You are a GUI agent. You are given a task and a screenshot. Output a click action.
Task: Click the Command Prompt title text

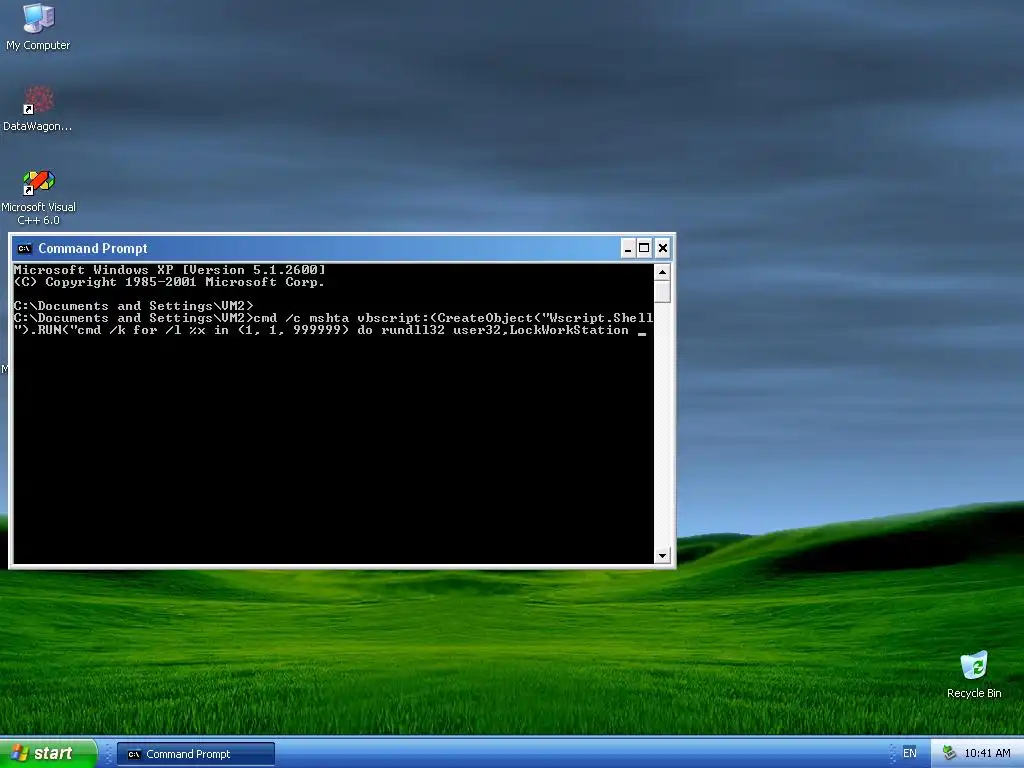tap(93, 248)
